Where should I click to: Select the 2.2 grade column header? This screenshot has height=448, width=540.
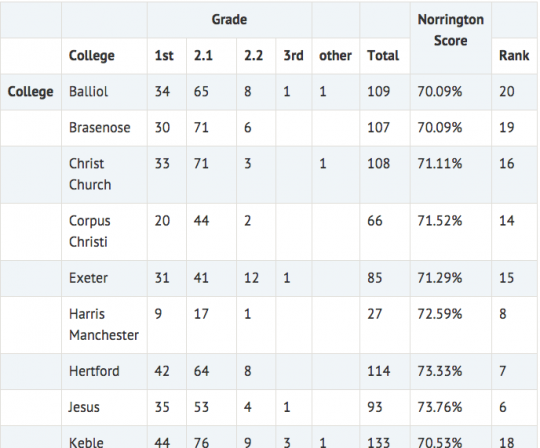(x=253, y=55)
